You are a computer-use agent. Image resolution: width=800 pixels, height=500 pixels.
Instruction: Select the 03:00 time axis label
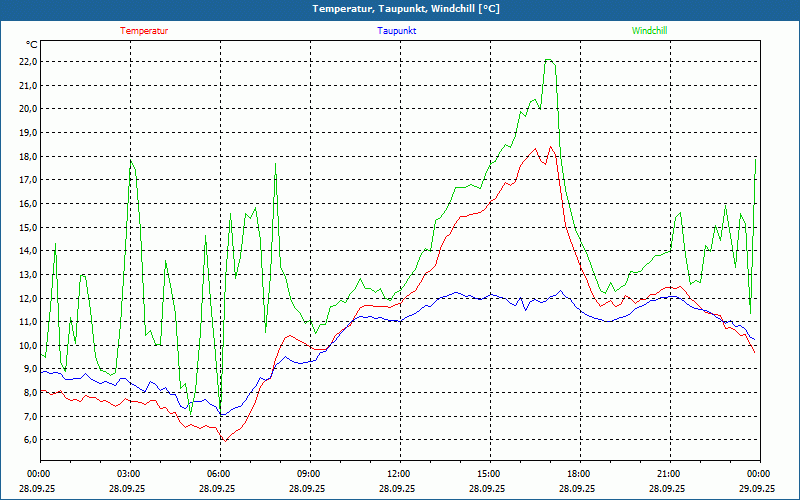pyautogui.click(x=129, y=474)
